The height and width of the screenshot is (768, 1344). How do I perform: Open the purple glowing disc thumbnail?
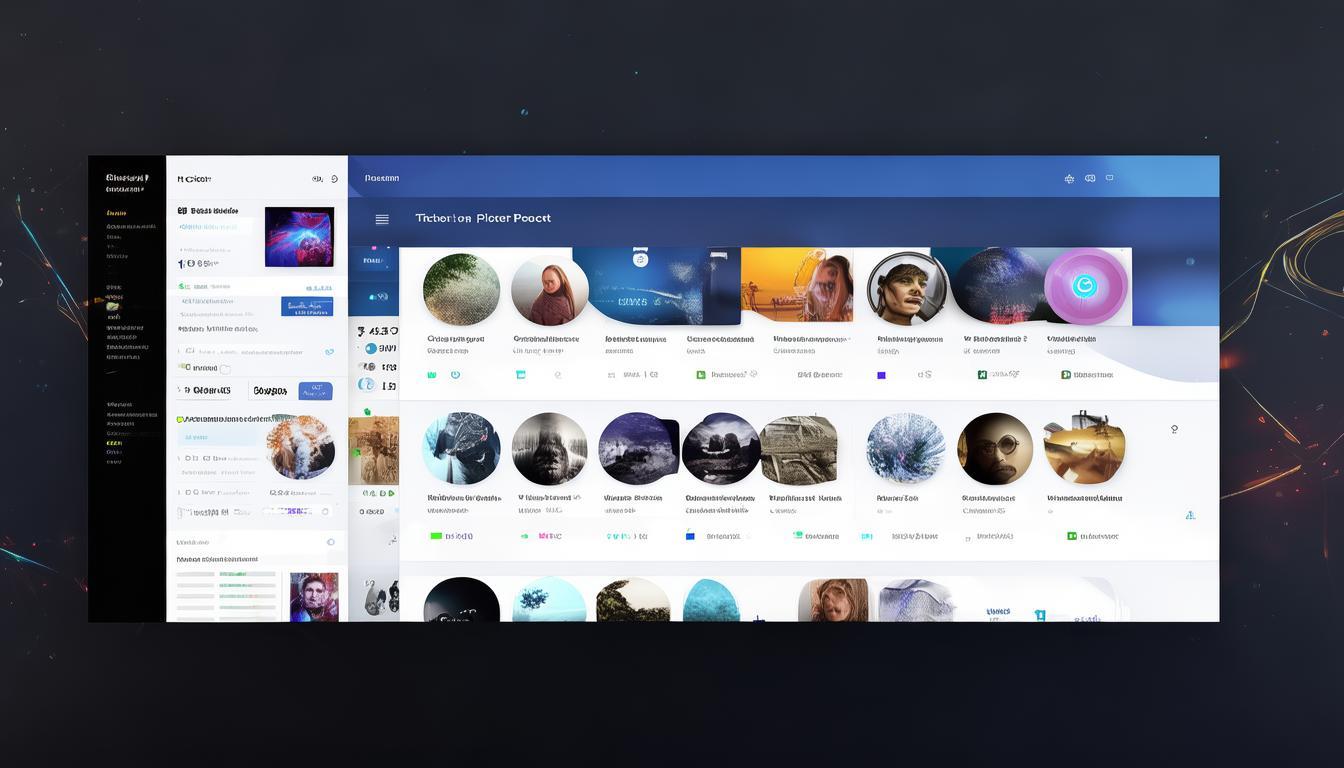point(1086,287)
